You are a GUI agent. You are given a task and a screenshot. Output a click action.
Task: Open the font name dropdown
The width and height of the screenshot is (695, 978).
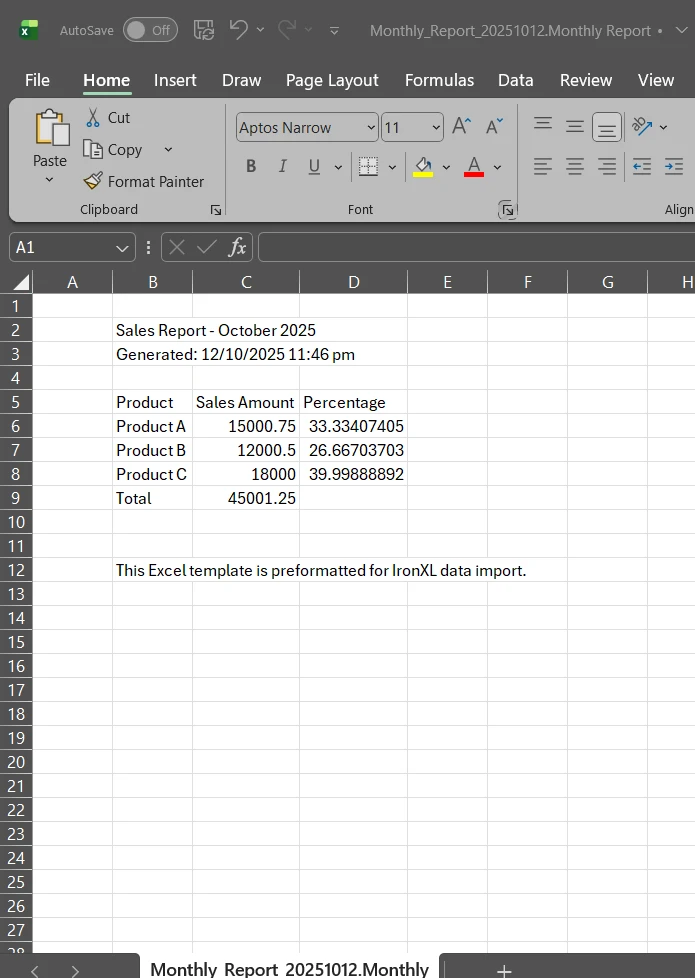371,127
